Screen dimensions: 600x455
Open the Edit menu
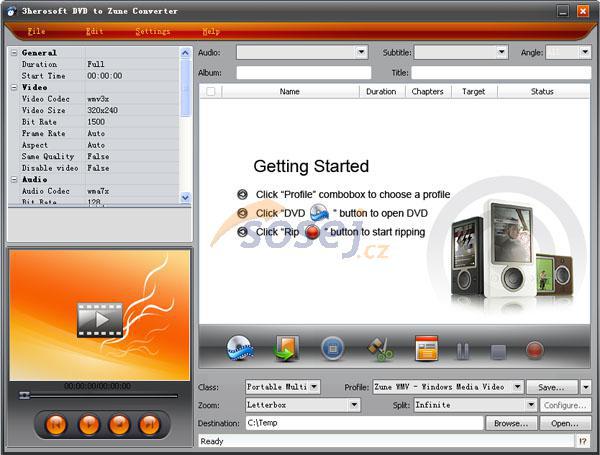pyautogui.click(x=95, y=31)
